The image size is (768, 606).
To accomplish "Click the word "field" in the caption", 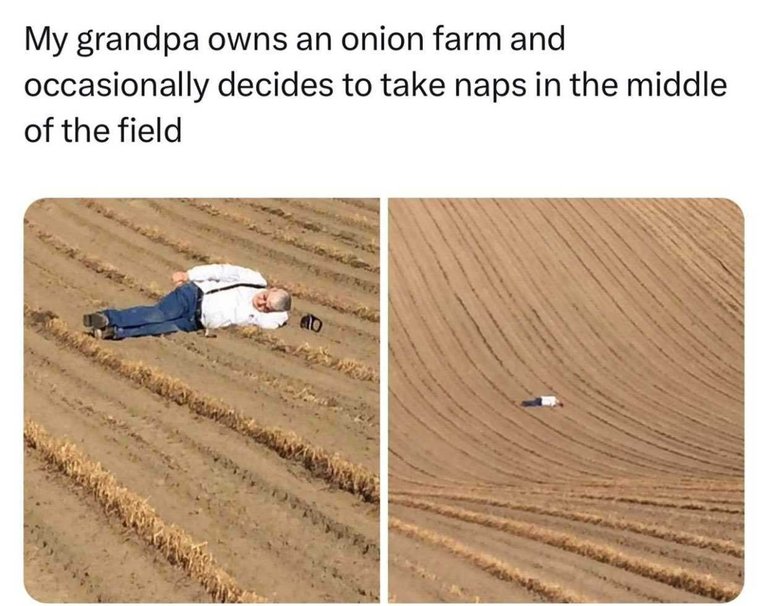I will tap(150, 130).
